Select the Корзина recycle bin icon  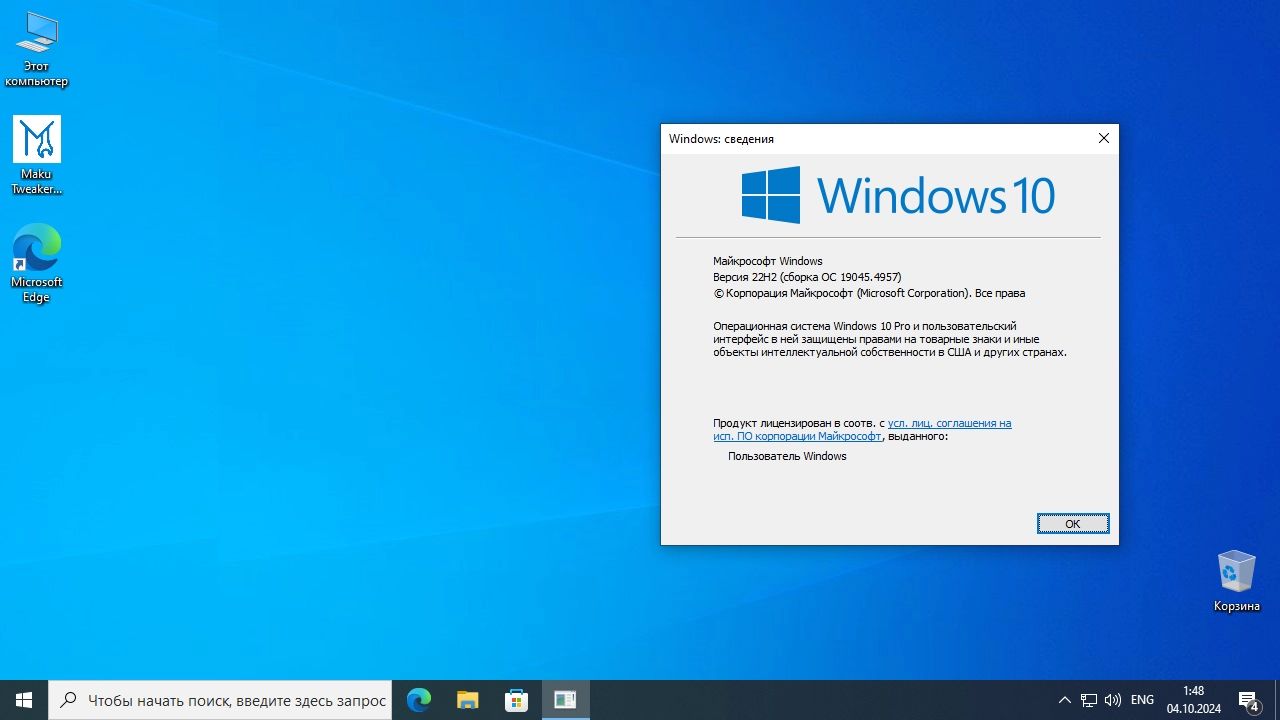[x=1236, y=581]
